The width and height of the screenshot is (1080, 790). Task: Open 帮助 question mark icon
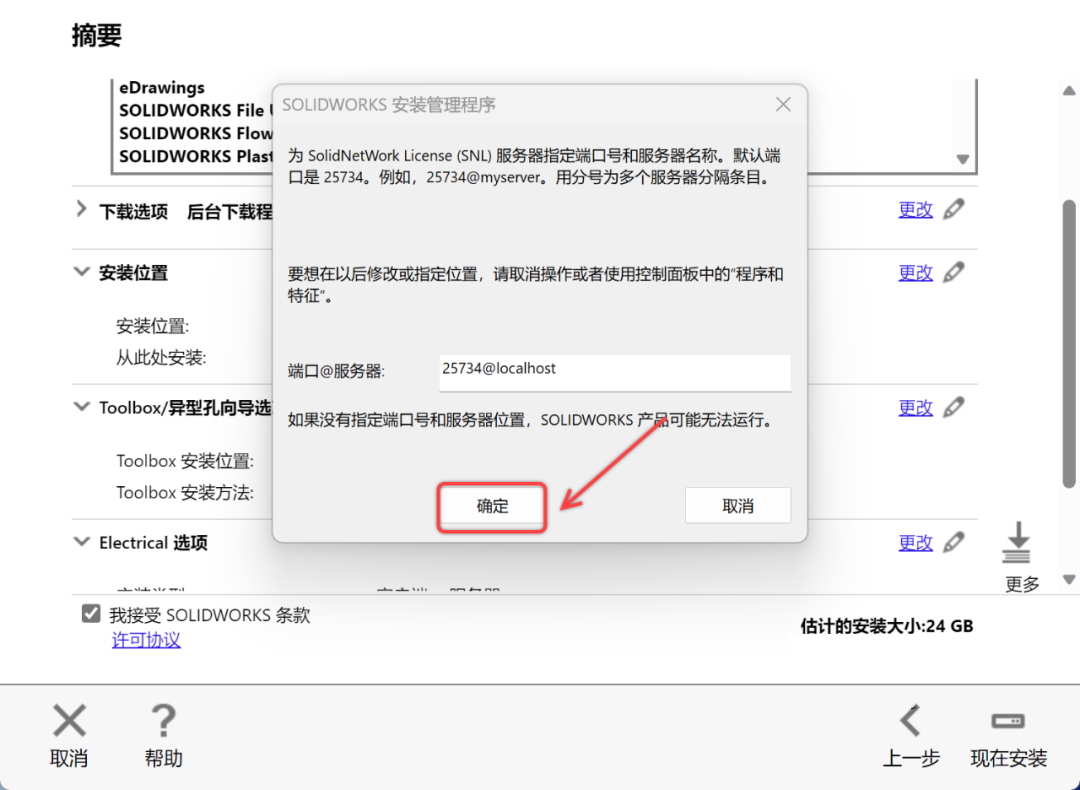[163, 721]
